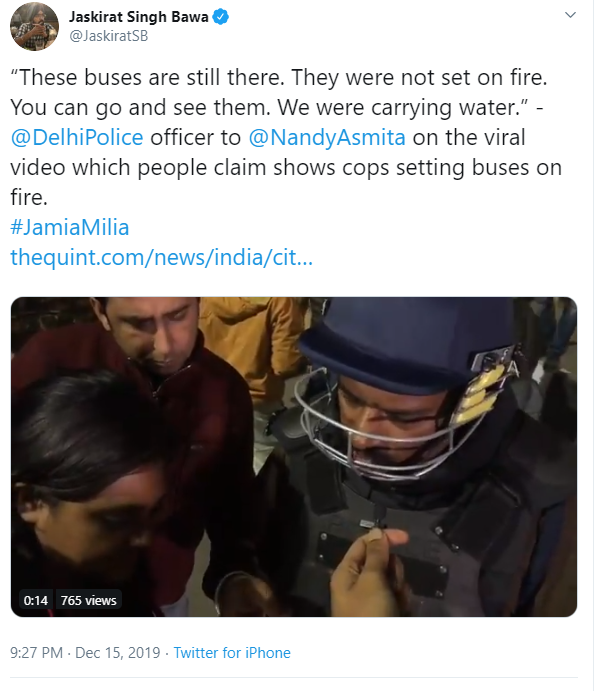The image size is (594, 691).
Task: Follow the thequint.com article link
Action: click(x=162, y=257)
